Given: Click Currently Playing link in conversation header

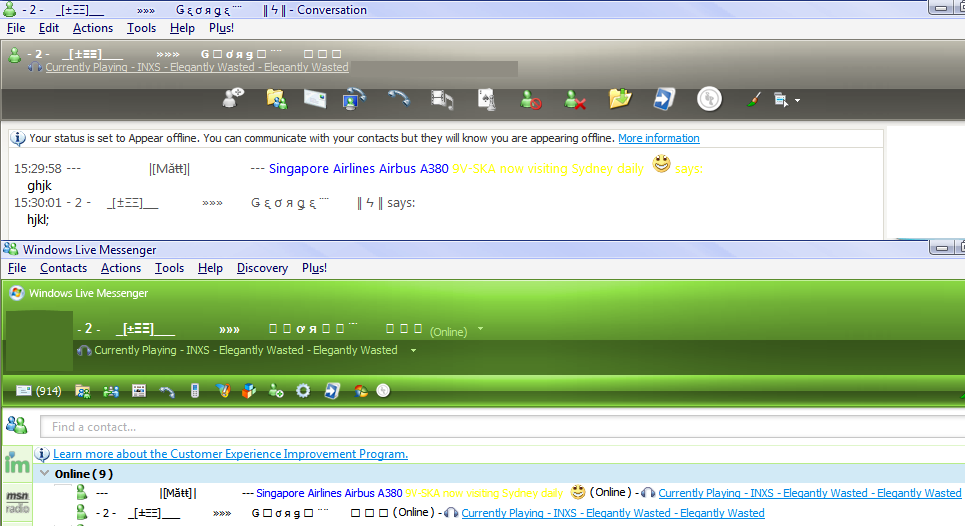Looking at the screenshot, I should pos(197,67).
